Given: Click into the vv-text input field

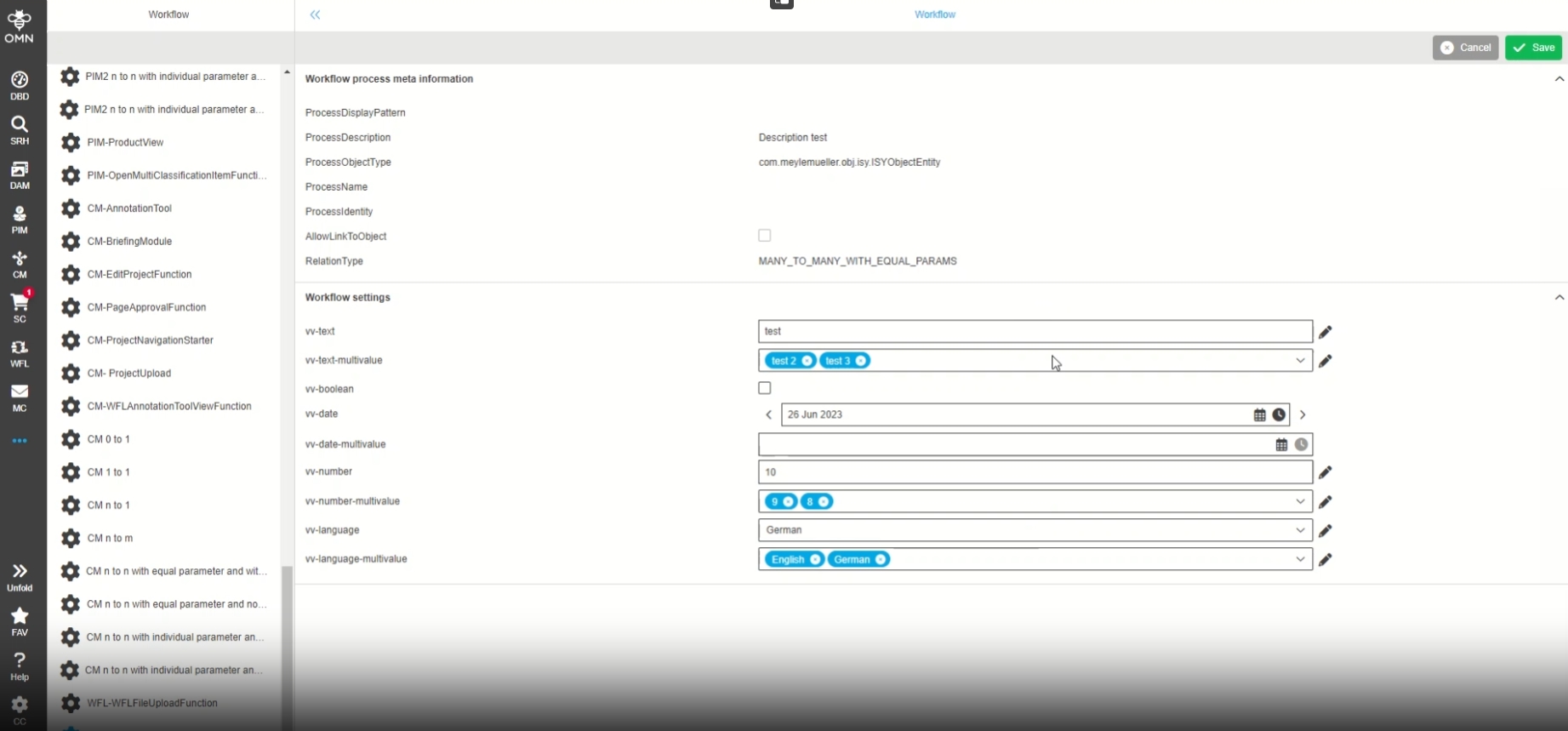Looking at the screenshot, I should [1035, 332].
